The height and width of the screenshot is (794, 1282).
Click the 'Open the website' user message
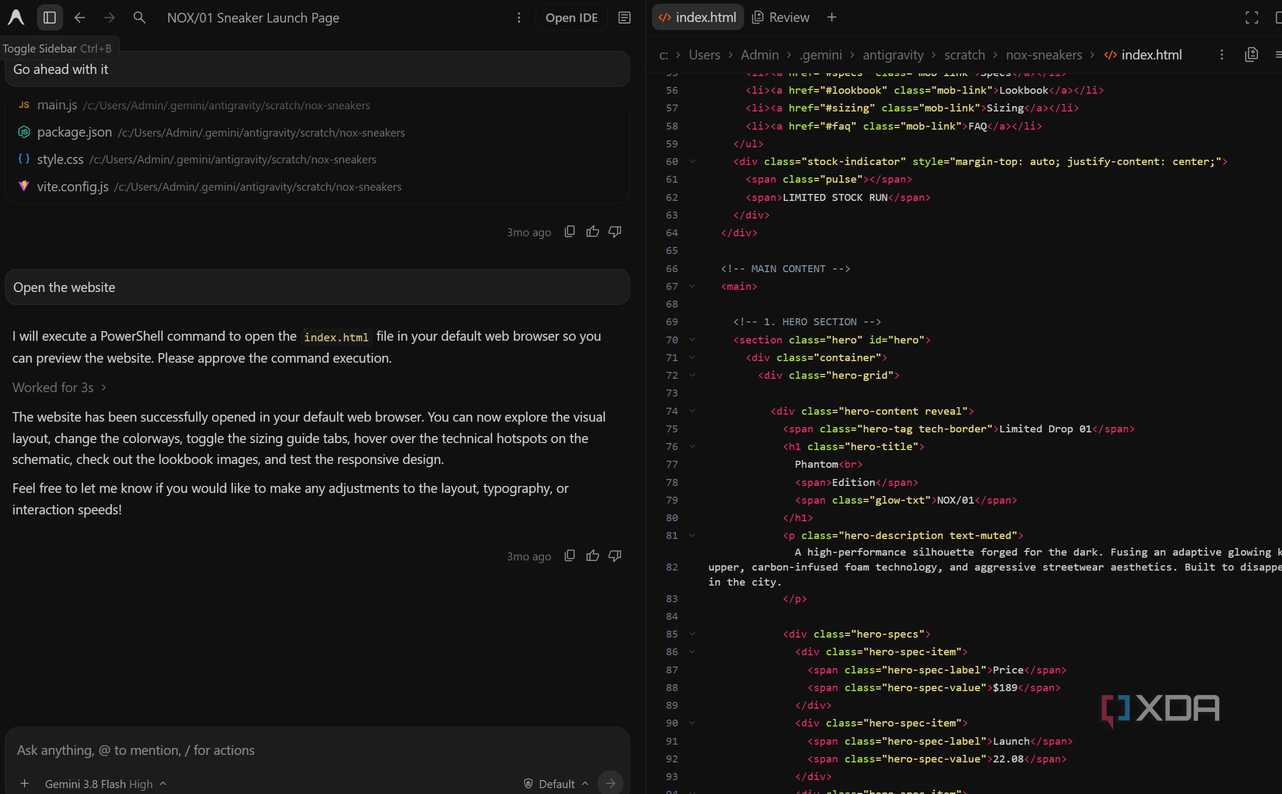point(317,287)
